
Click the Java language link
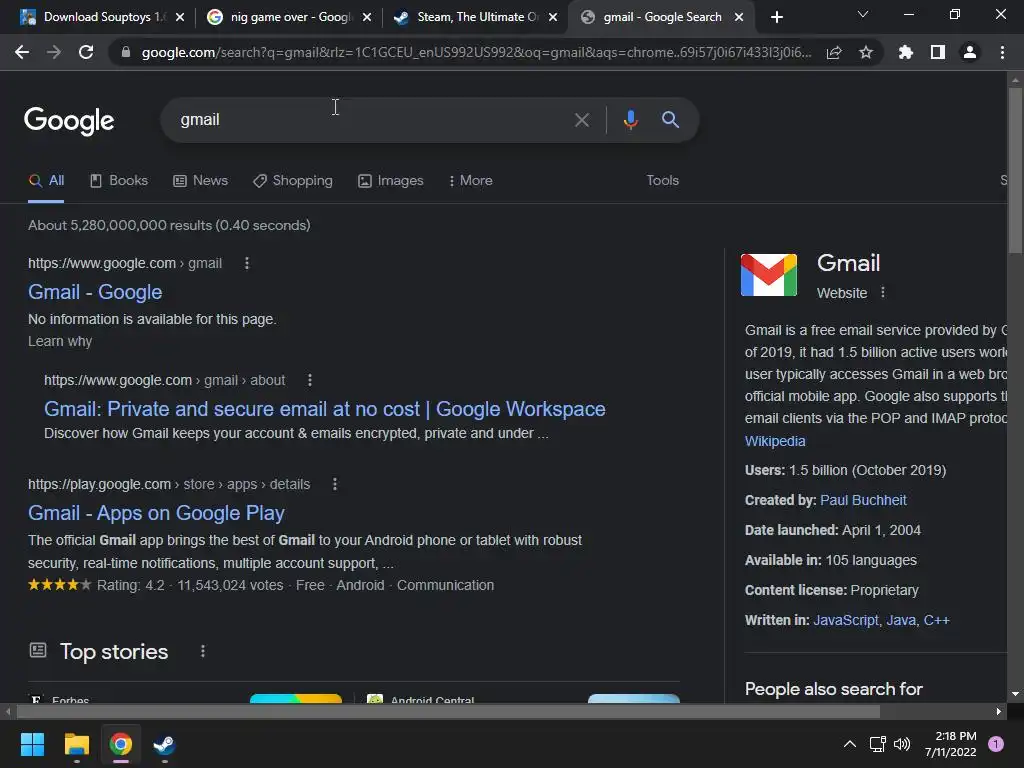[901, 620]
